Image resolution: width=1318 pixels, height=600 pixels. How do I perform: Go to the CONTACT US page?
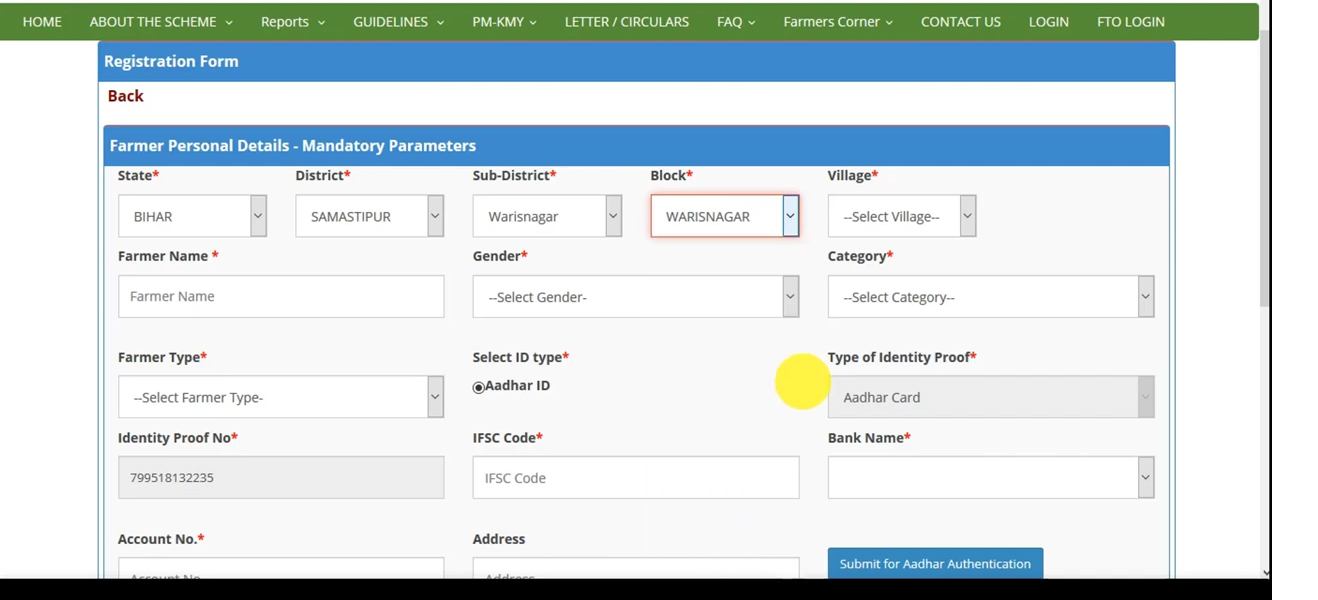point(959,21)
